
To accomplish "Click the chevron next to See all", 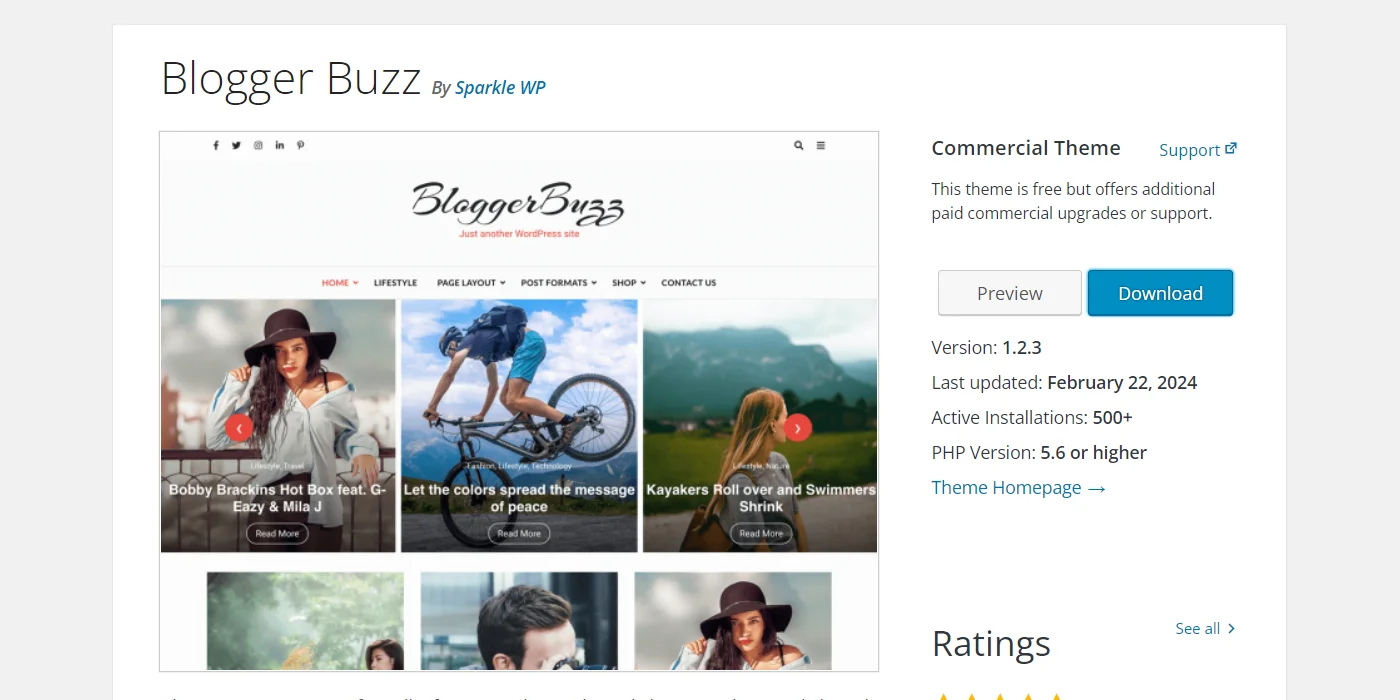I will [x=1231, y=628].
